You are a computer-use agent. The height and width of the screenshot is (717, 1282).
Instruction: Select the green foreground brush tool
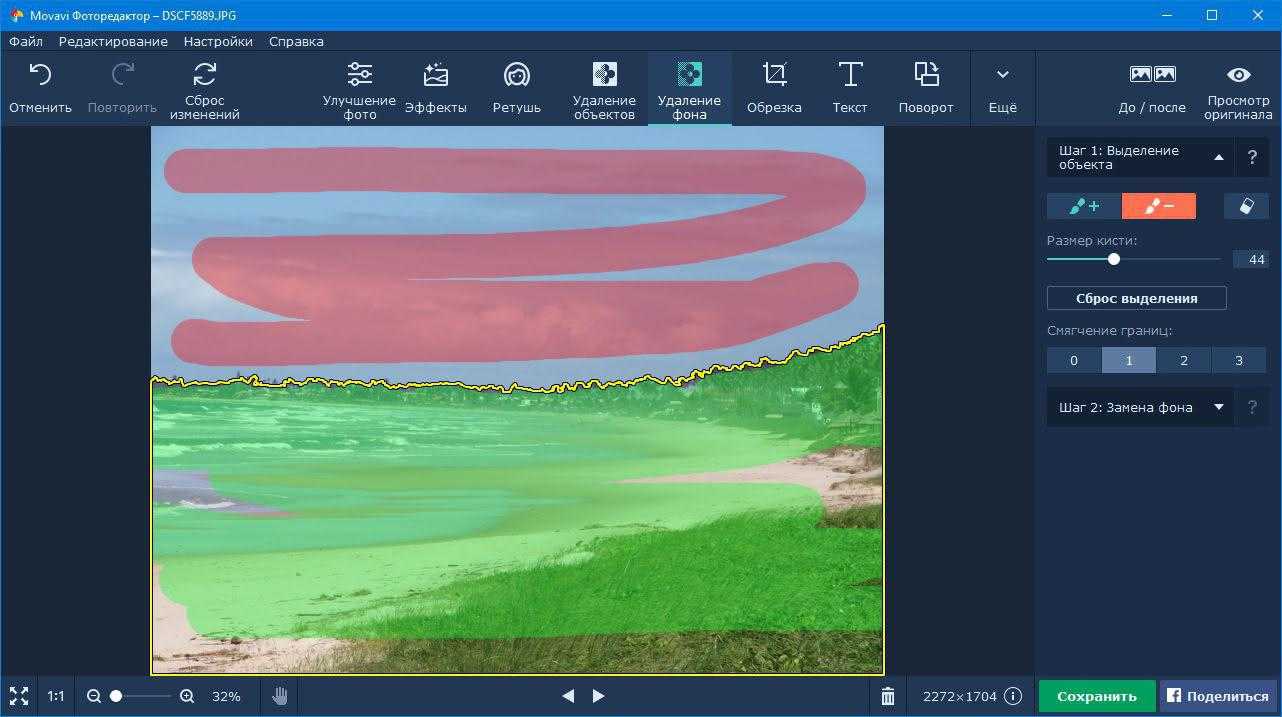point(1084,206)
